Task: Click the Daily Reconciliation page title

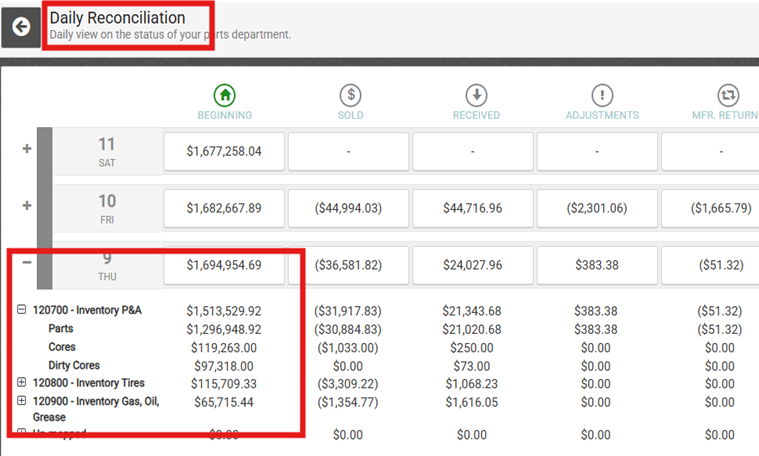Action: 118,18
